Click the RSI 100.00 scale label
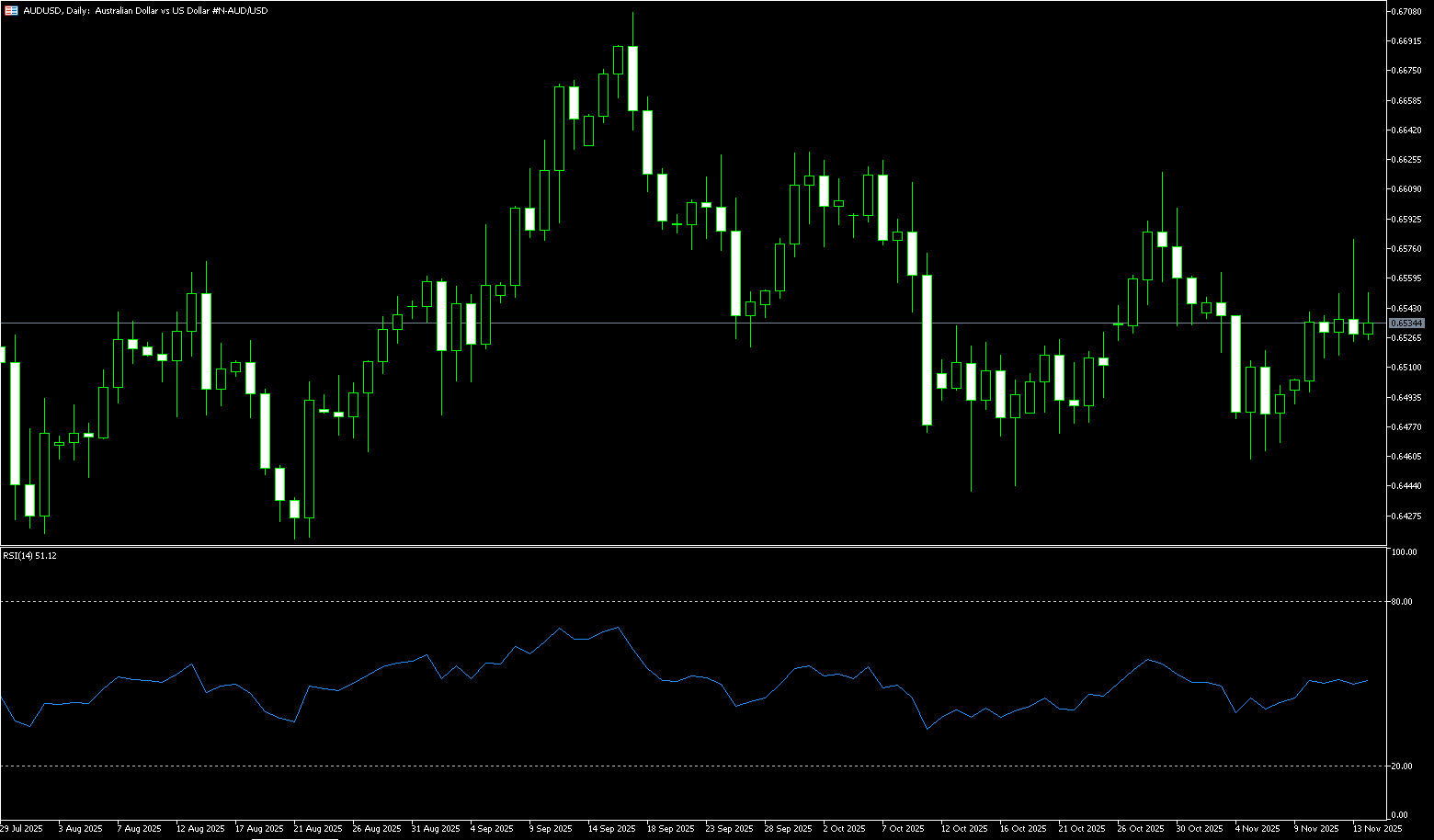This screenshot has width=1434, height=840. (1404, 552)
